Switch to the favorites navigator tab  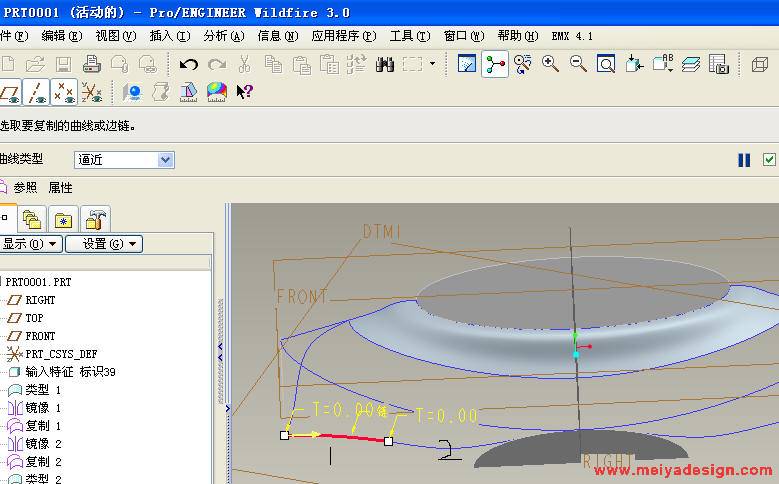(x=64, y=219)
